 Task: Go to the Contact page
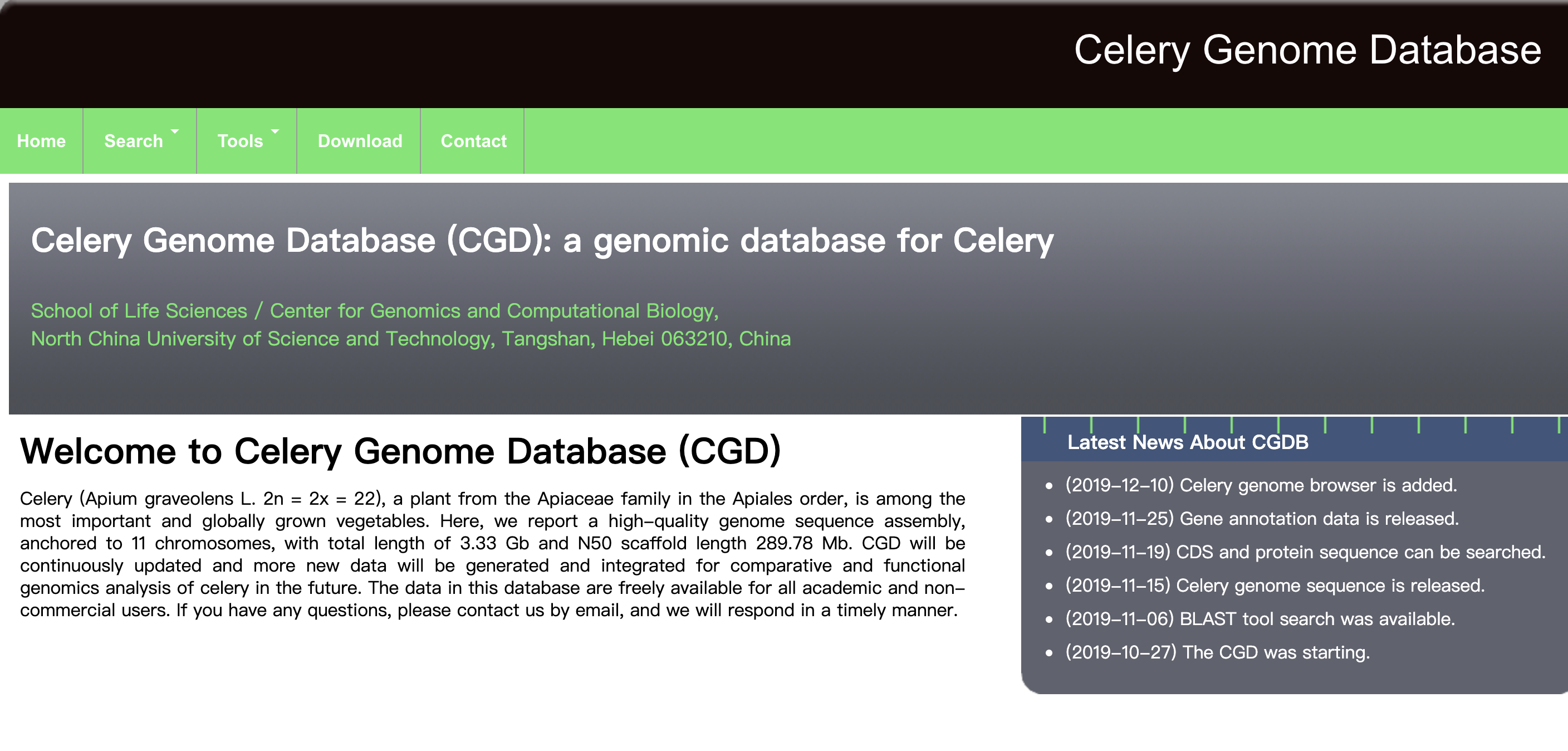tap(473, 141)
